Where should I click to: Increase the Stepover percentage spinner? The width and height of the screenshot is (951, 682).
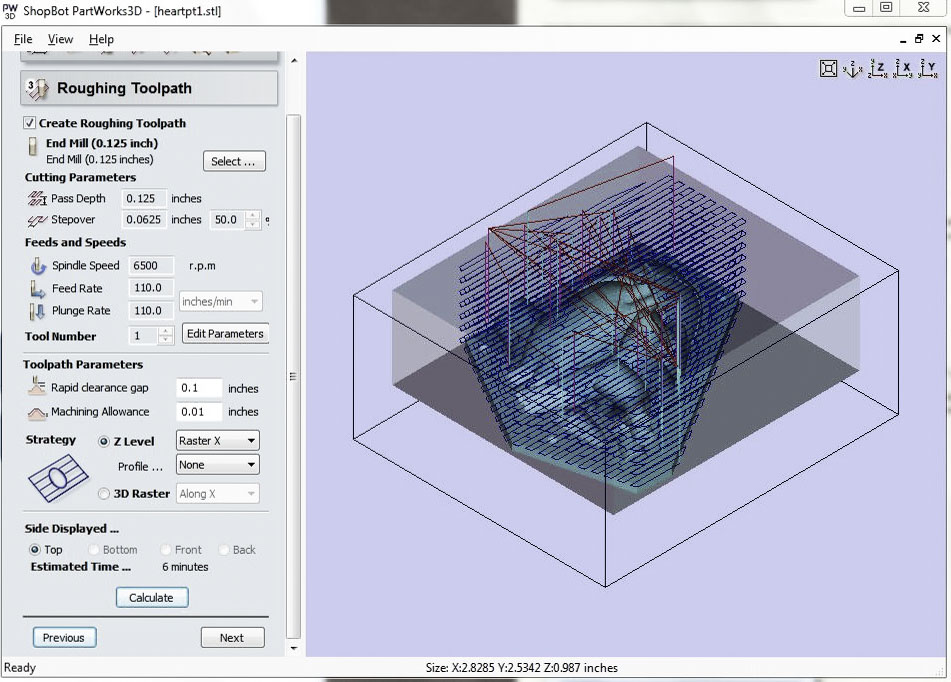coord(253,215)
